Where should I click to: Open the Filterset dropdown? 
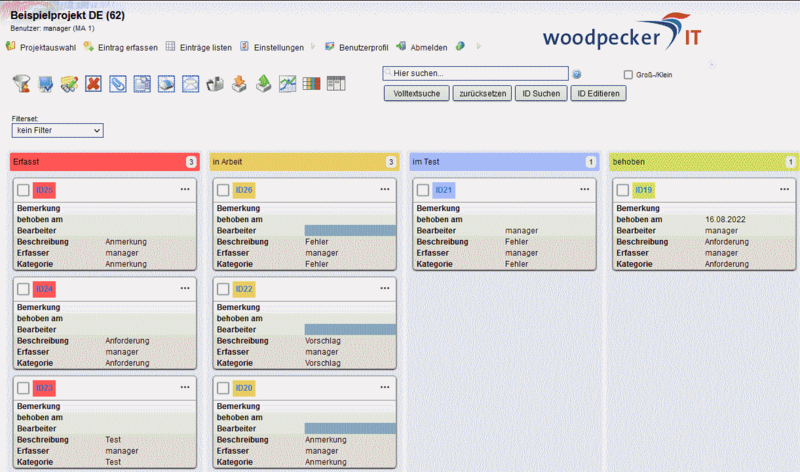58,130
